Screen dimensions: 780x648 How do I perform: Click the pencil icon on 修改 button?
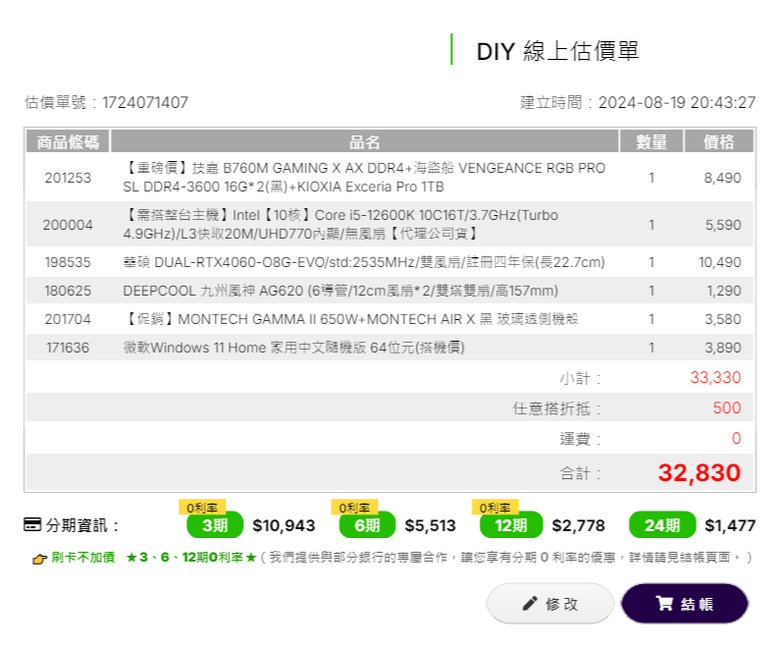point(530,603)
